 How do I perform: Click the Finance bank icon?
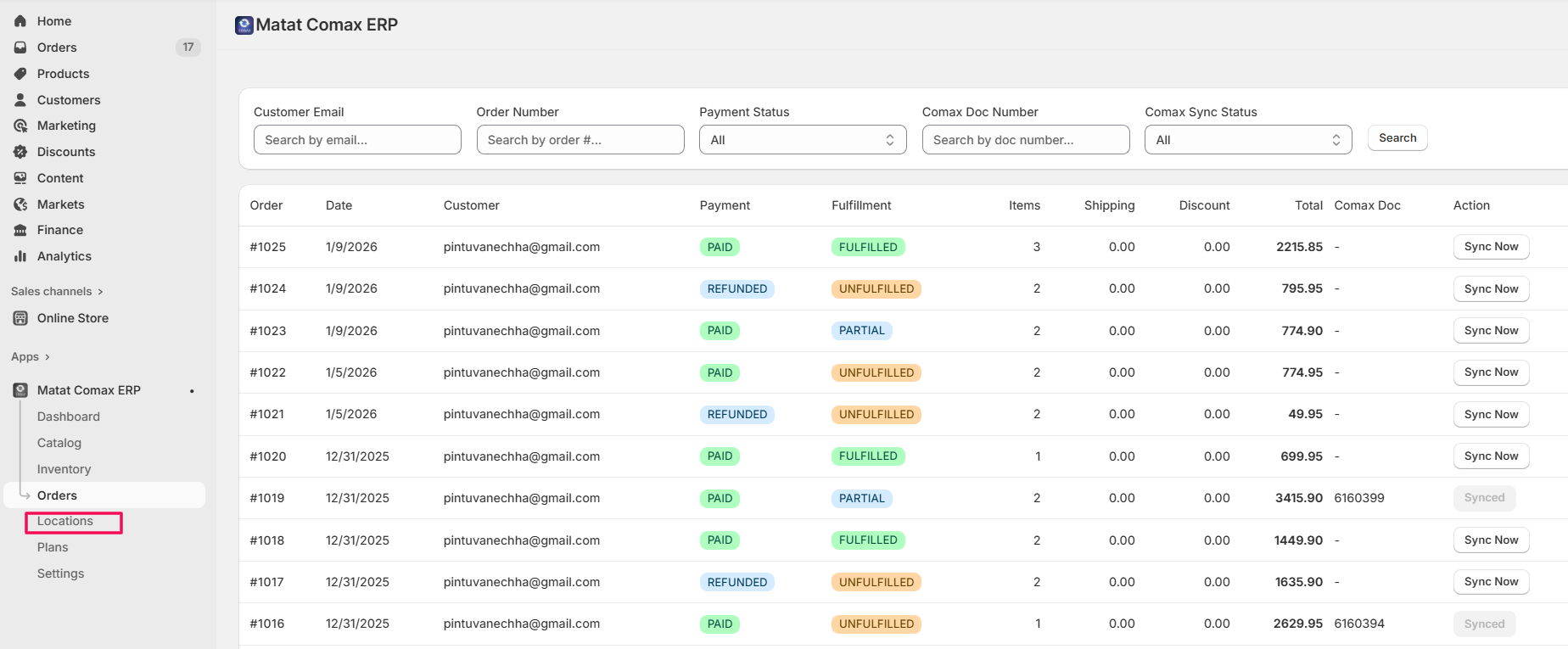[x=20, y=230]
